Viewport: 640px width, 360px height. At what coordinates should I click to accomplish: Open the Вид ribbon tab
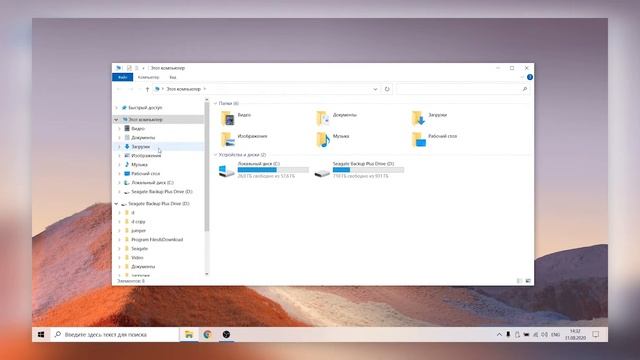[x=173, y=77]
